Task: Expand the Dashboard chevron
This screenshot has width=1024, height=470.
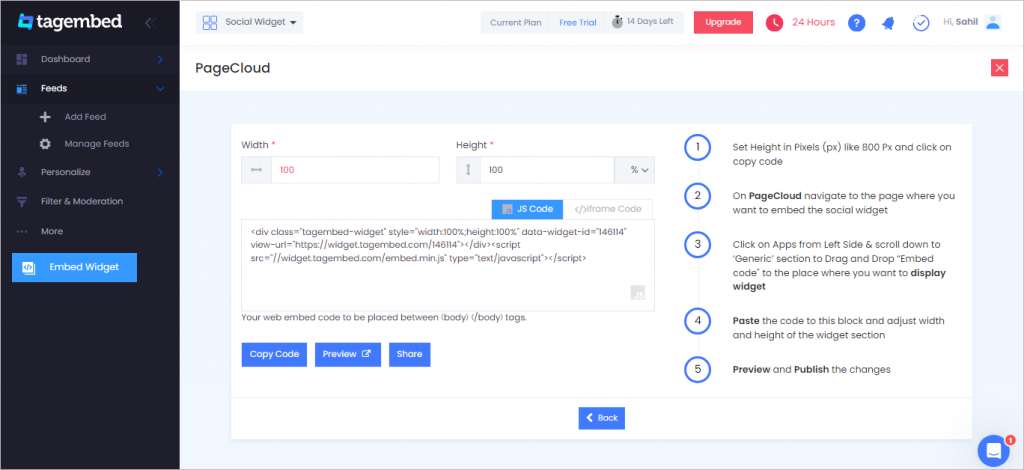Action: [x=160, y=59]
